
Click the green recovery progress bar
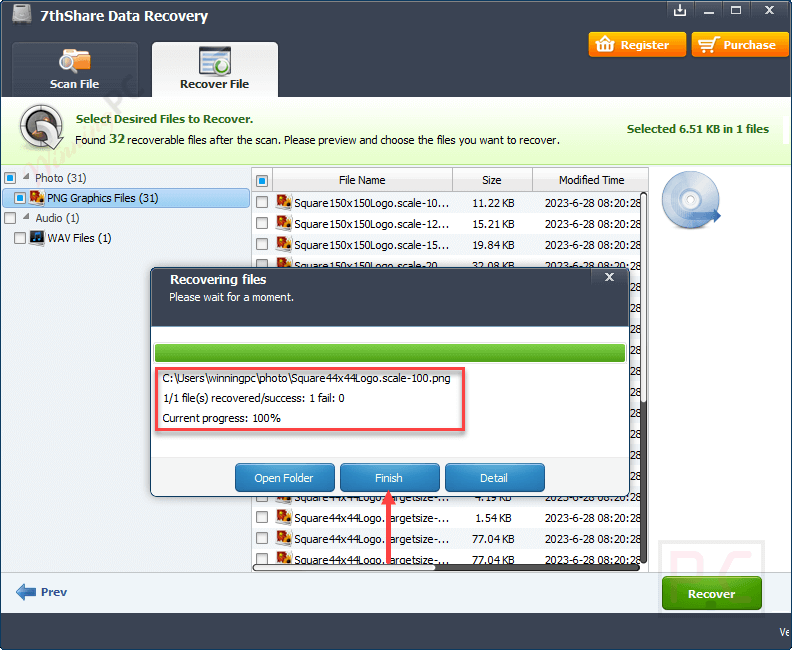[389, 353]
